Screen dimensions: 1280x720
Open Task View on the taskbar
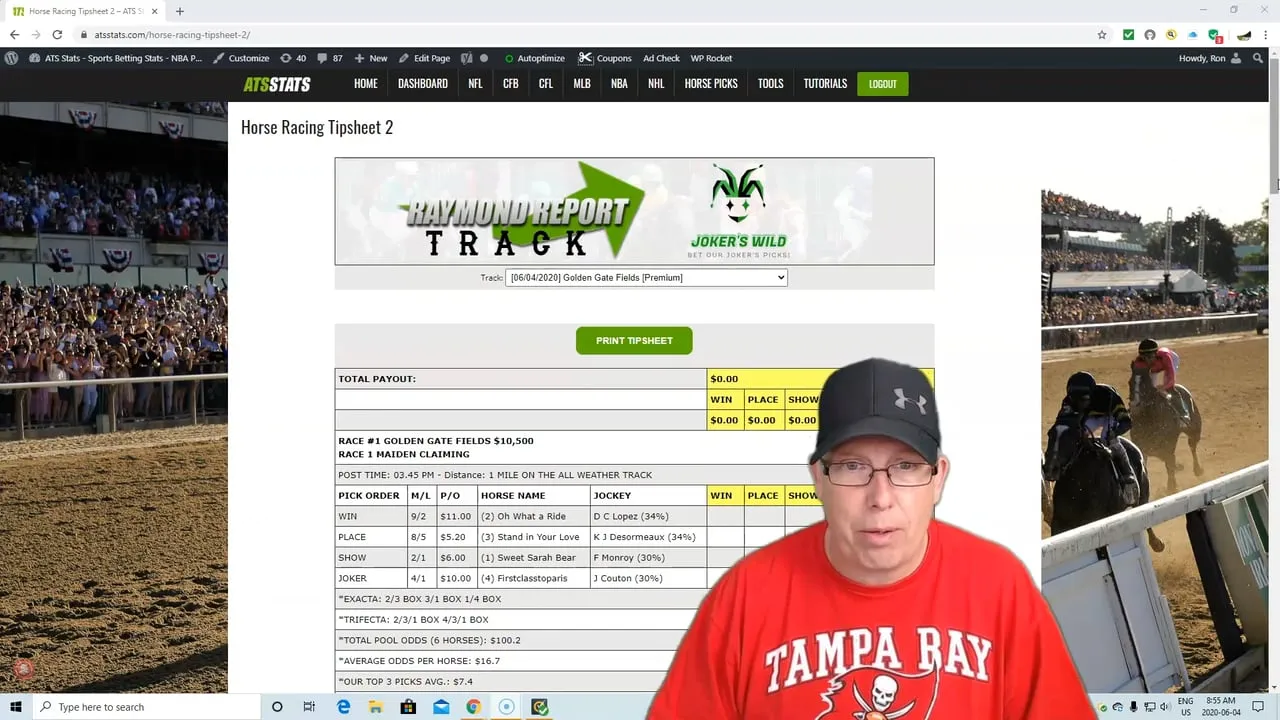309,707
